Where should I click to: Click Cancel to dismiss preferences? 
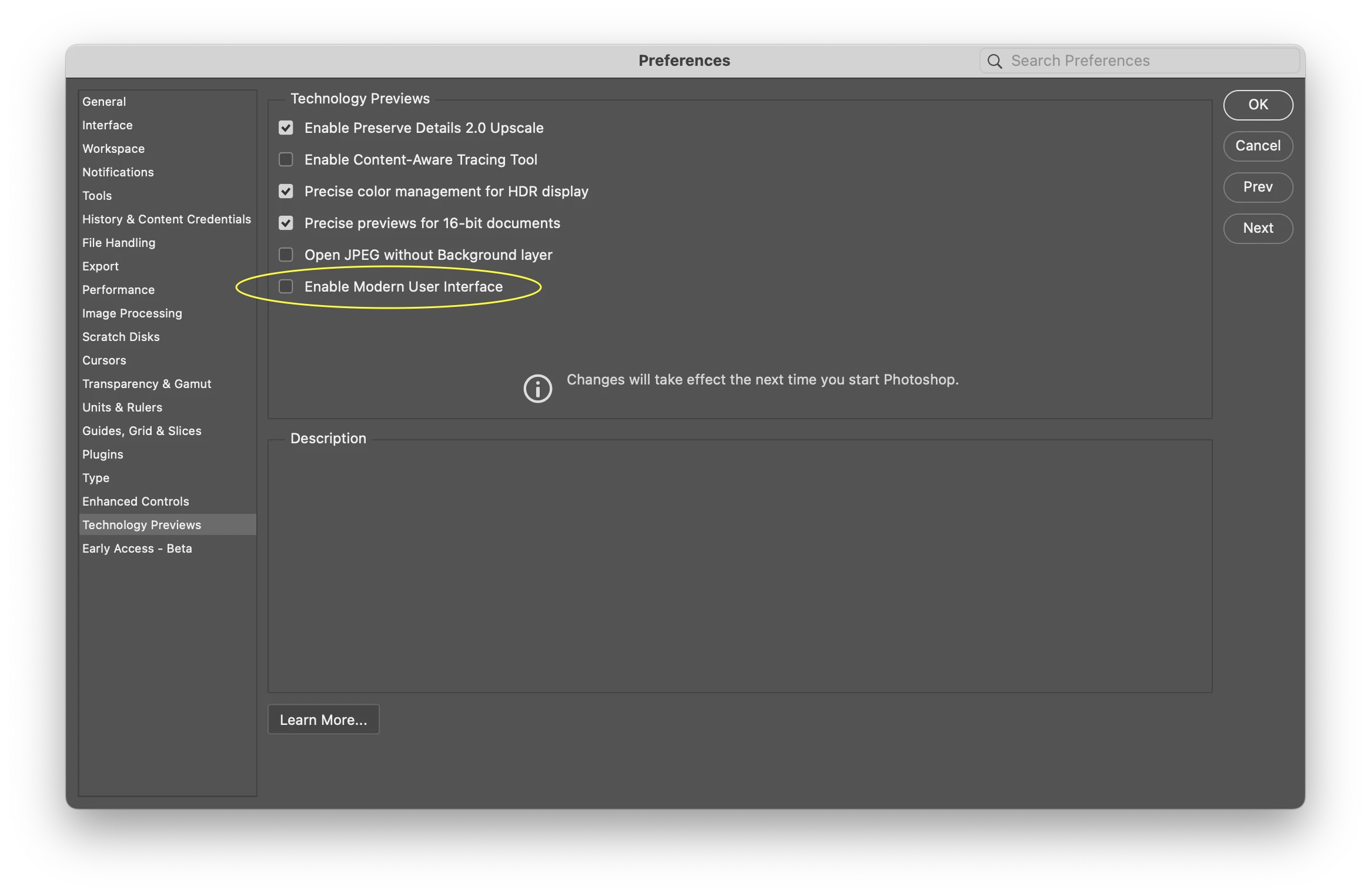point(1258,146)
